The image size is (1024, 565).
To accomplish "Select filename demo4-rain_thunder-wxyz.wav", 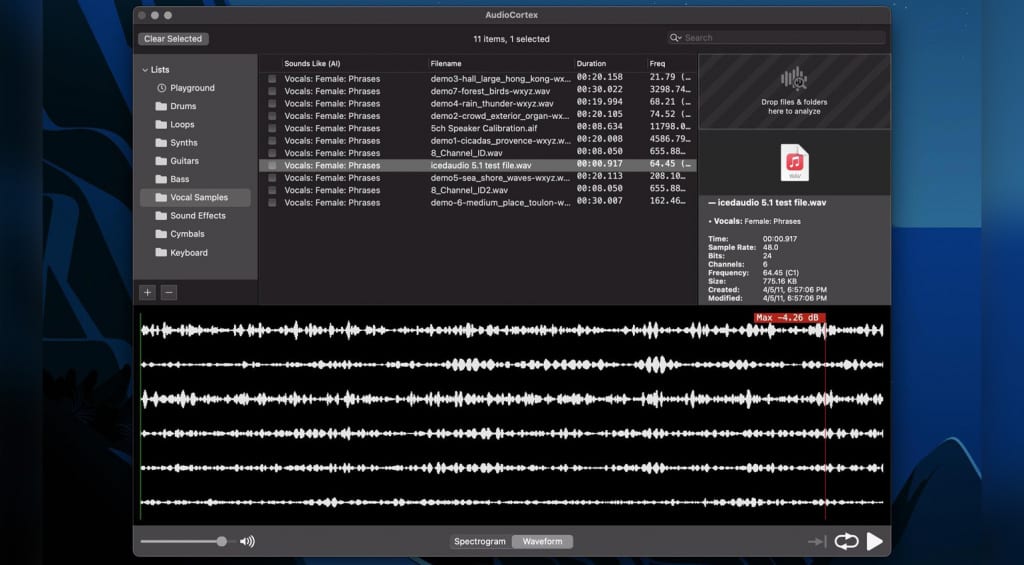I will (x=492, y=103).
